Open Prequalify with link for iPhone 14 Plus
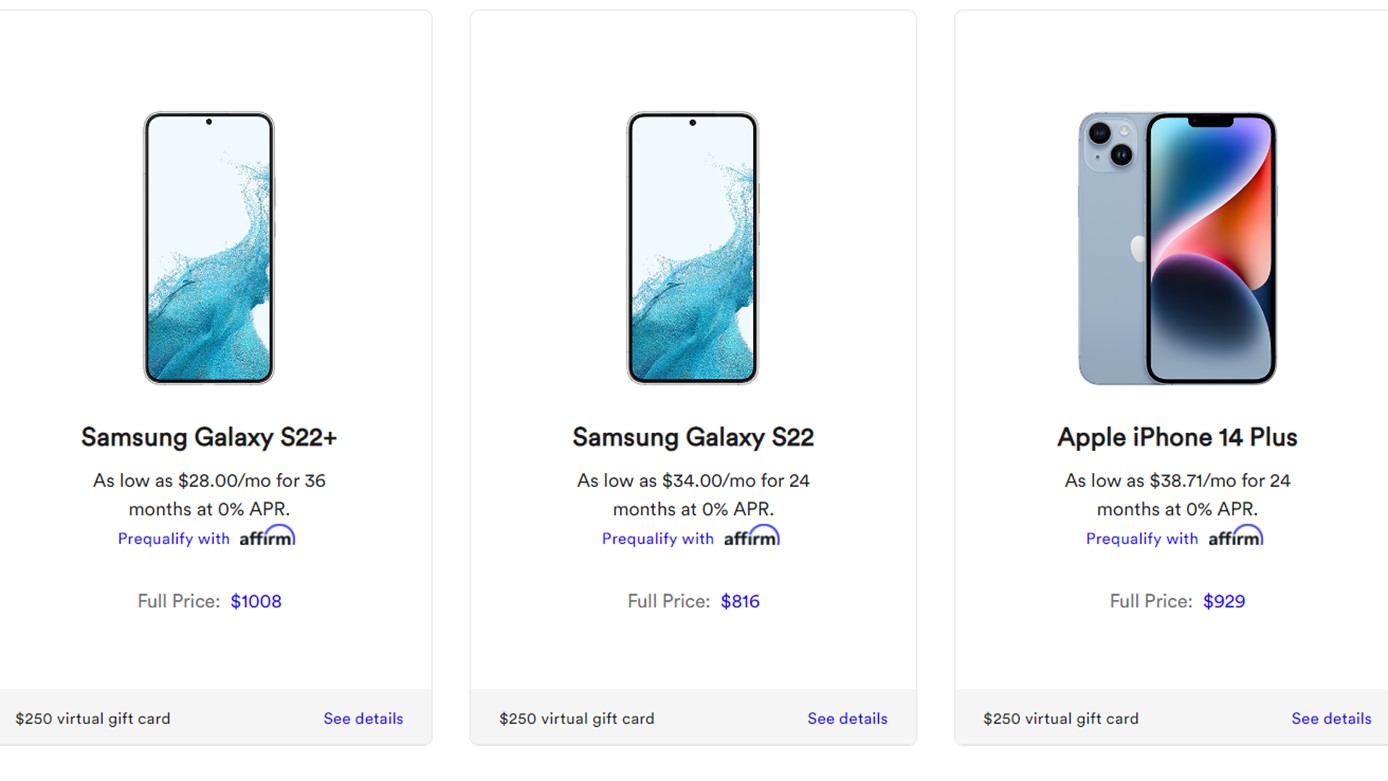The height and width of the screenshot is (781, 1388). click(x=1142, y=539)
